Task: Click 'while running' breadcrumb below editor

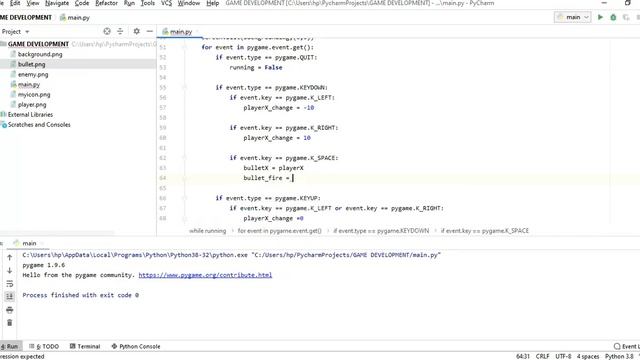Action: 207,231
